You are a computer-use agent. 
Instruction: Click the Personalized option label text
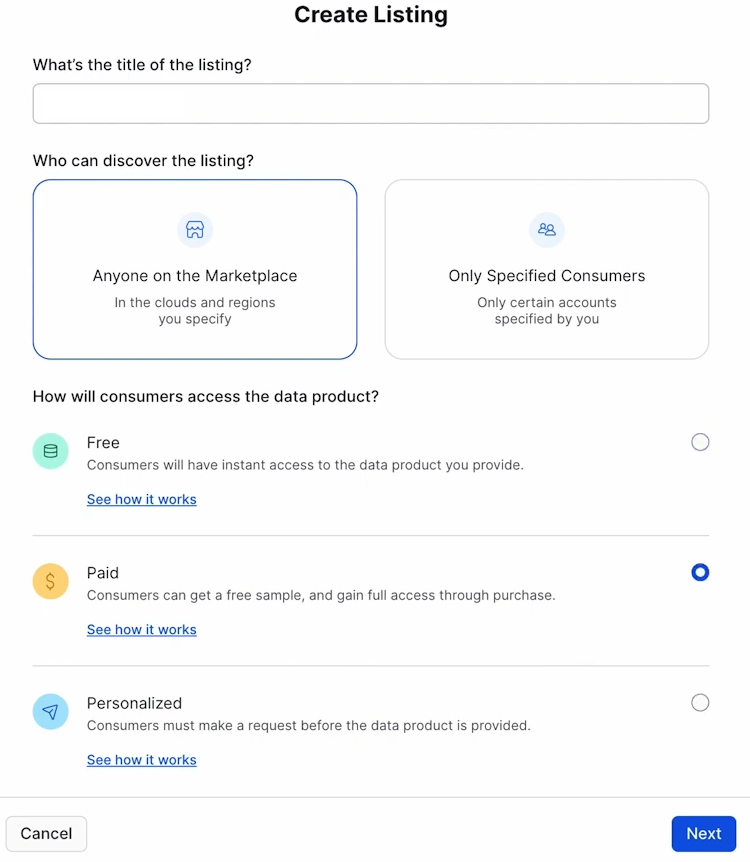[x=134, y=703]
